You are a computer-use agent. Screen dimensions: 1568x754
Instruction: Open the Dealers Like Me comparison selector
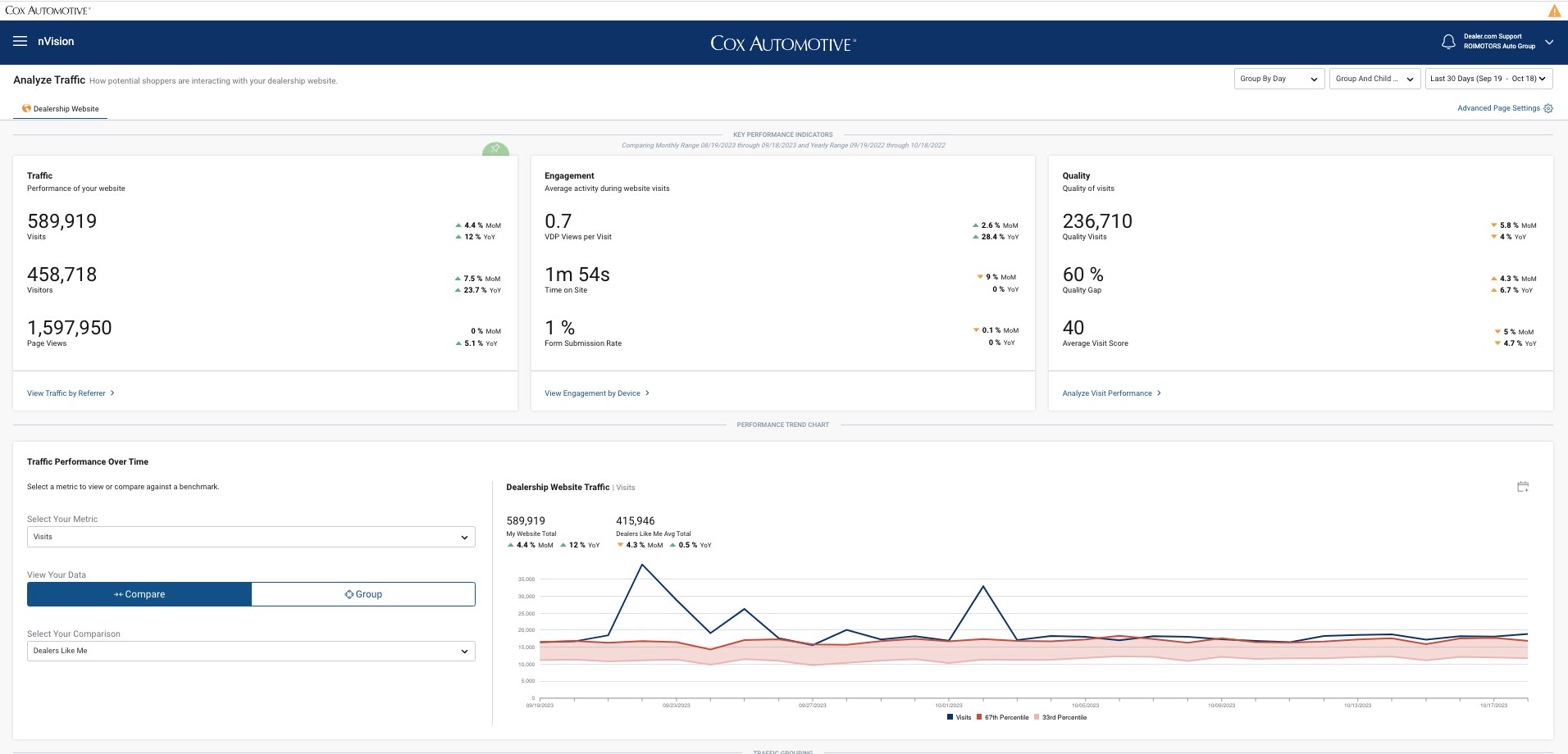251,651
